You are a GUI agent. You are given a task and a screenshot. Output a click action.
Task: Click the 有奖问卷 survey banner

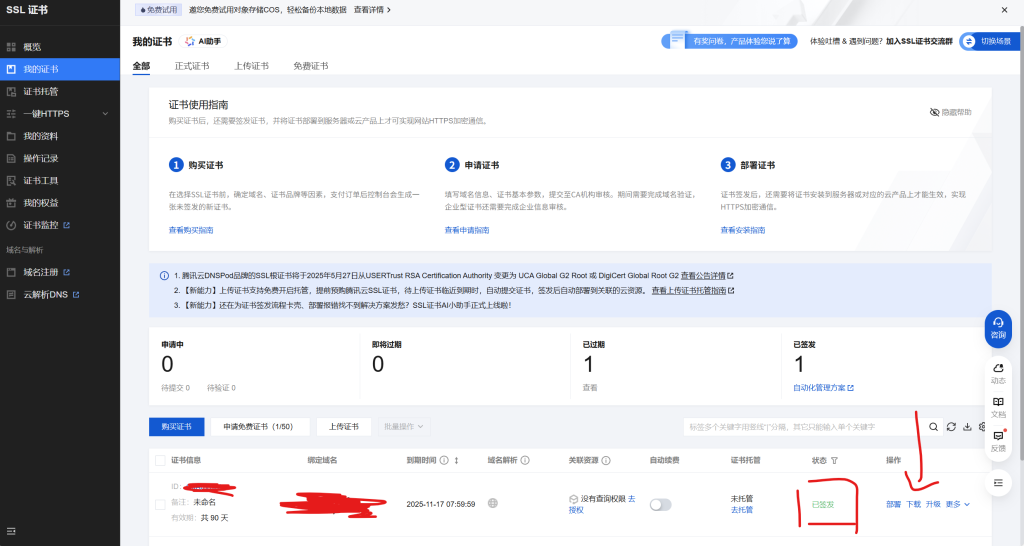(x=729, y=41)
